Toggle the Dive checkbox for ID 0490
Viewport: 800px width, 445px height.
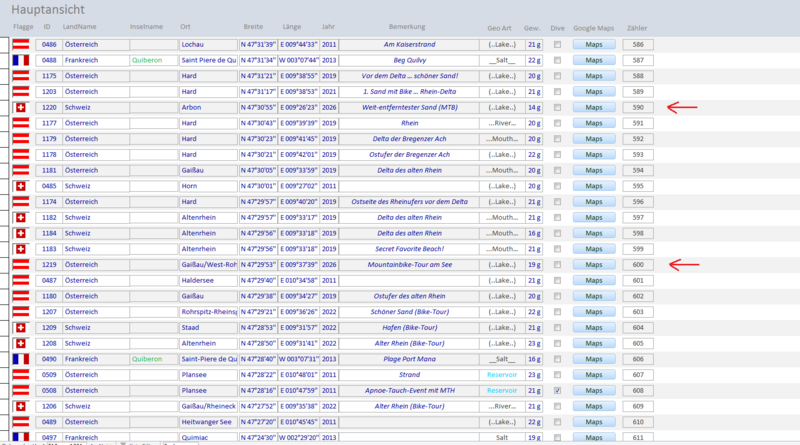(x=558, y=359)
